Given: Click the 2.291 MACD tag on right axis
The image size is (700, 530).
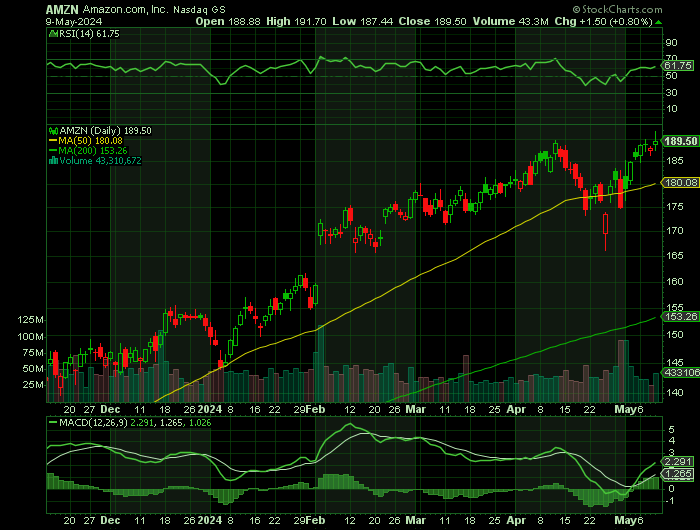Looking at the screenshot, I should click(x=678, y=462).
